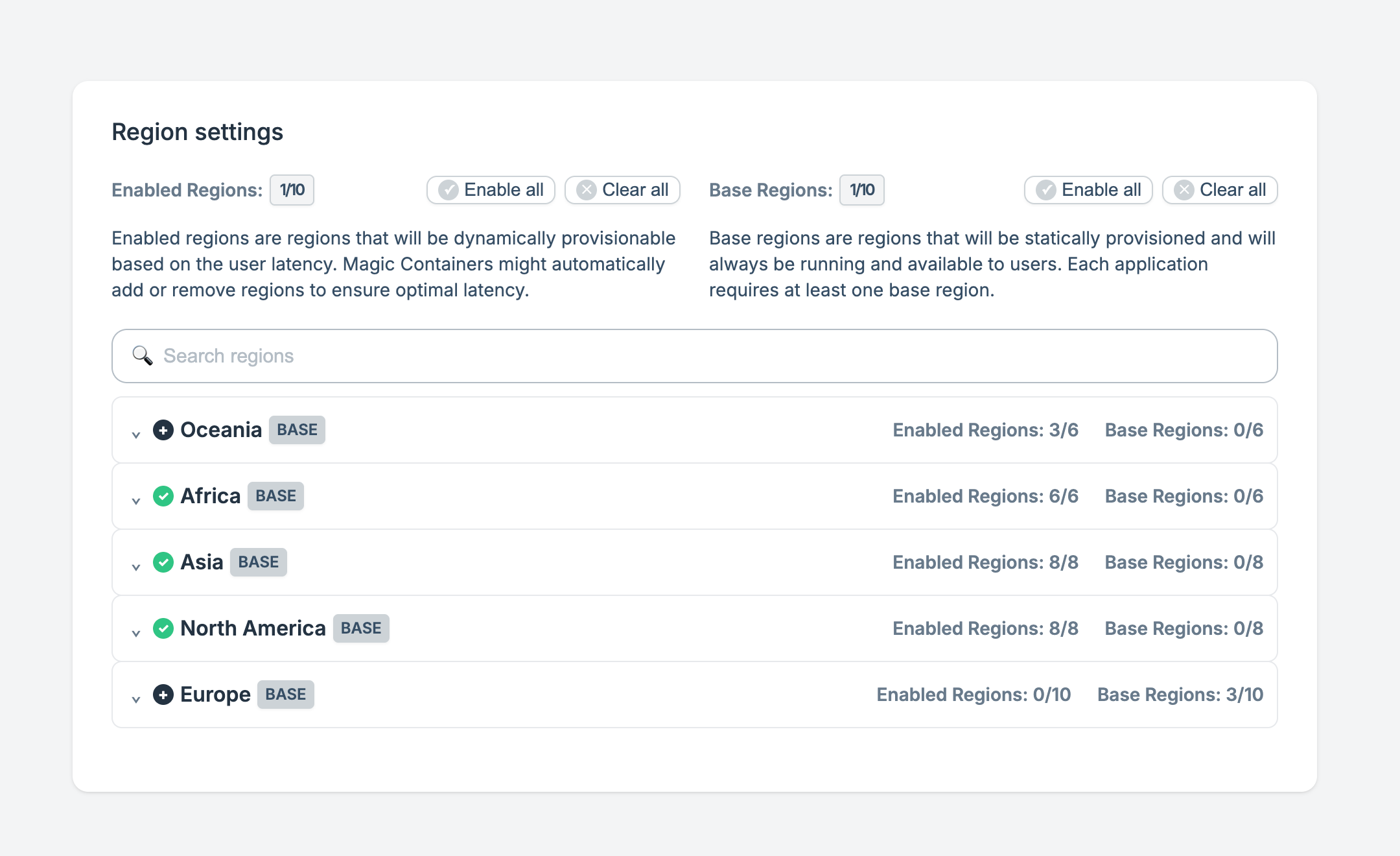This screenshot has width=1400, height=856.
Task: Clear all Base Regions
Action: 1220,190
